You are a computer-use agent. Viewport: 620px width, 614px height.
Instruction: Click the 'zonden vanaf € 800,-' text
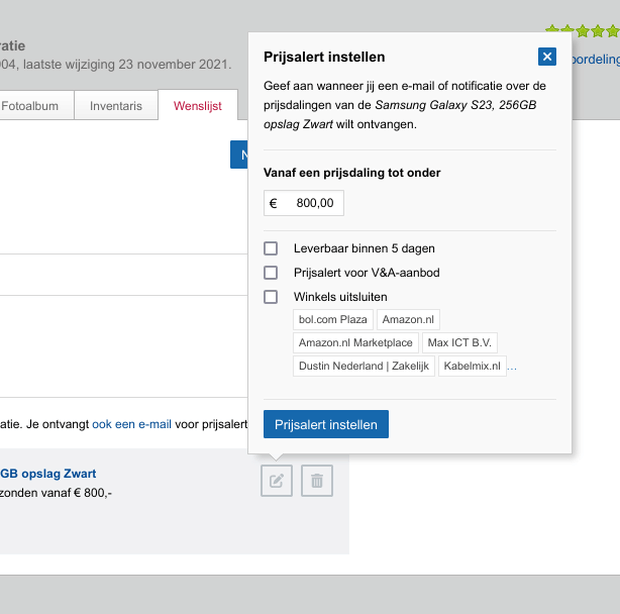click(56, 493)
